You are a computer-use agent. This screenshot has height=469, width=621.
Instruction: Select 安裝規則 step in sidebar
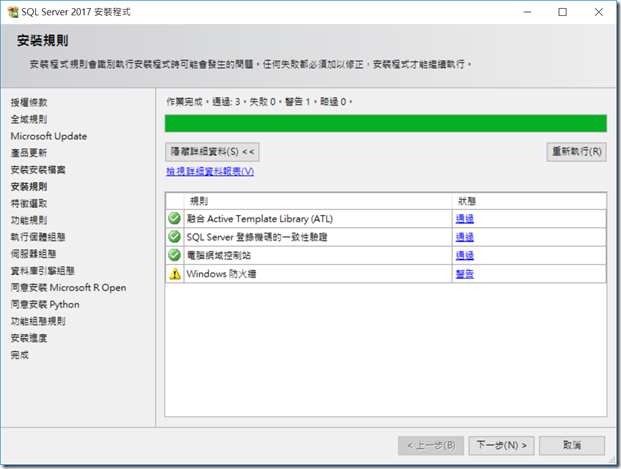pyautogui.click(x=29, y=187)
